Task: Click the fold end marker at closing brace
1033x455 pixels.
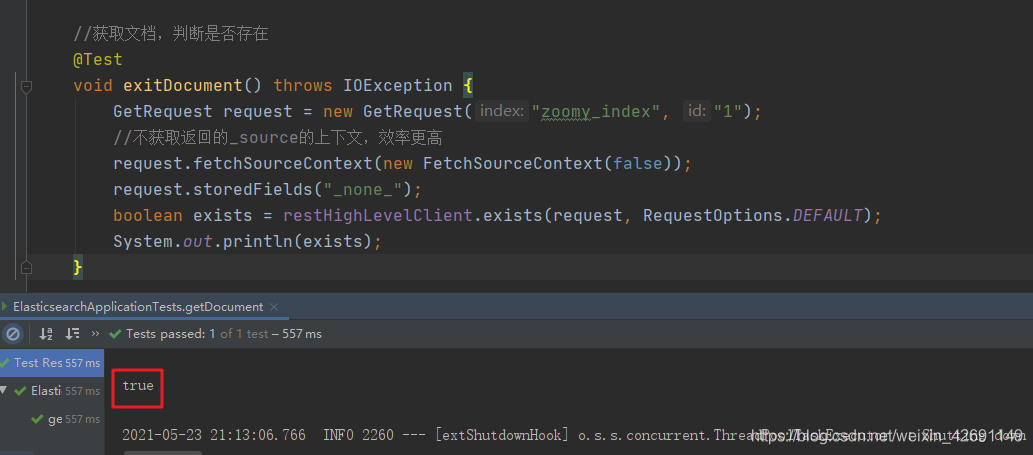Action: [x=27, y=267]
